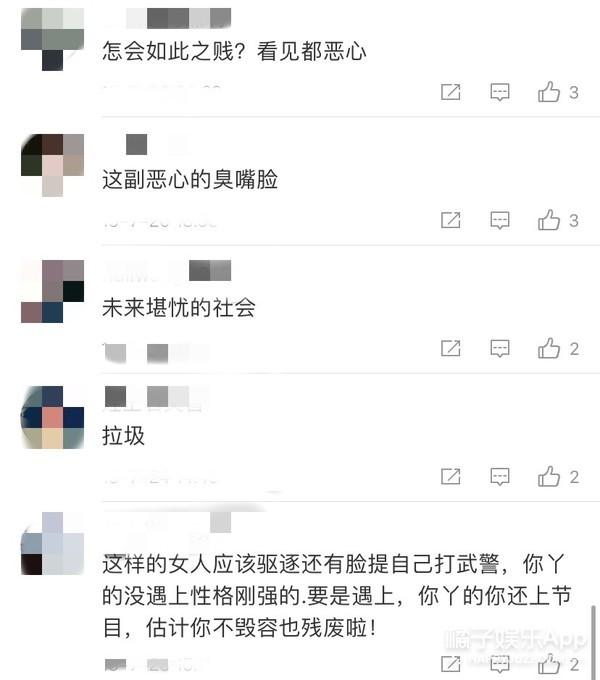
Task: Open avatar of '这副恶心的臭嘴脸' commenter
Action: [52, 165]
